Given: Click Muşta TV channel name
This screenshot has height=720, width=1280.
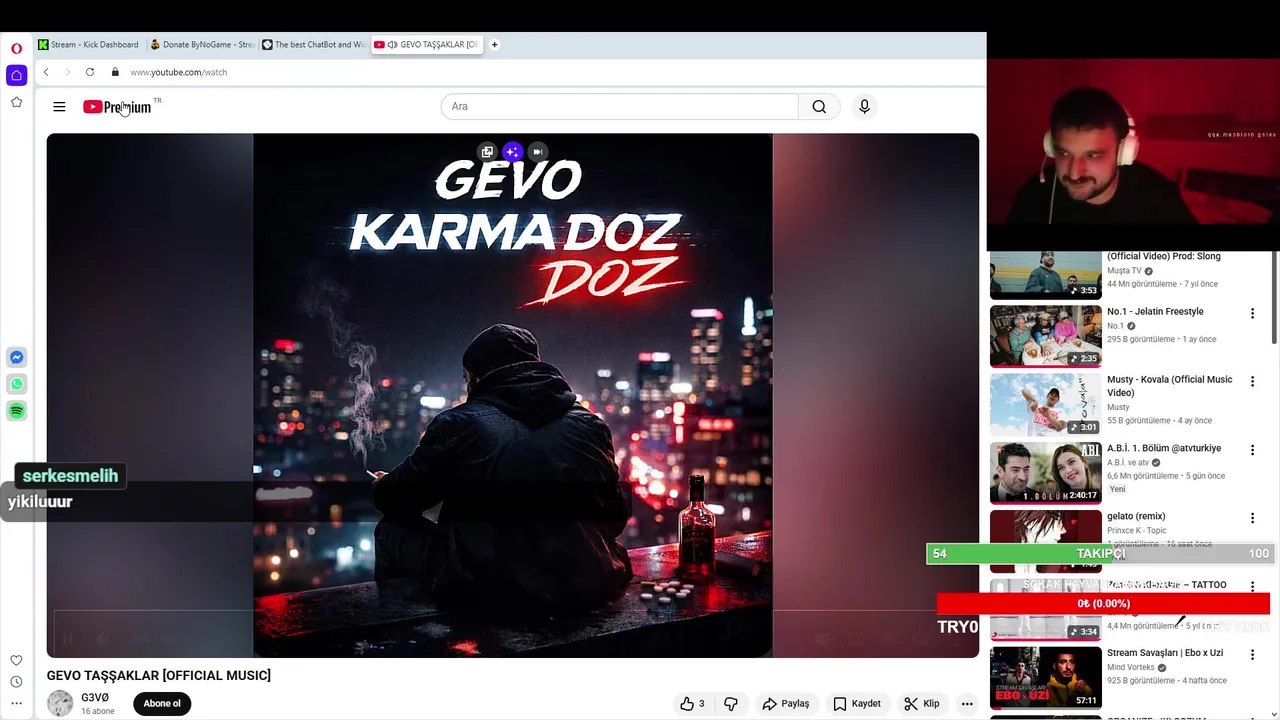Looking at the screenshot, I should tap(1124, 271).
